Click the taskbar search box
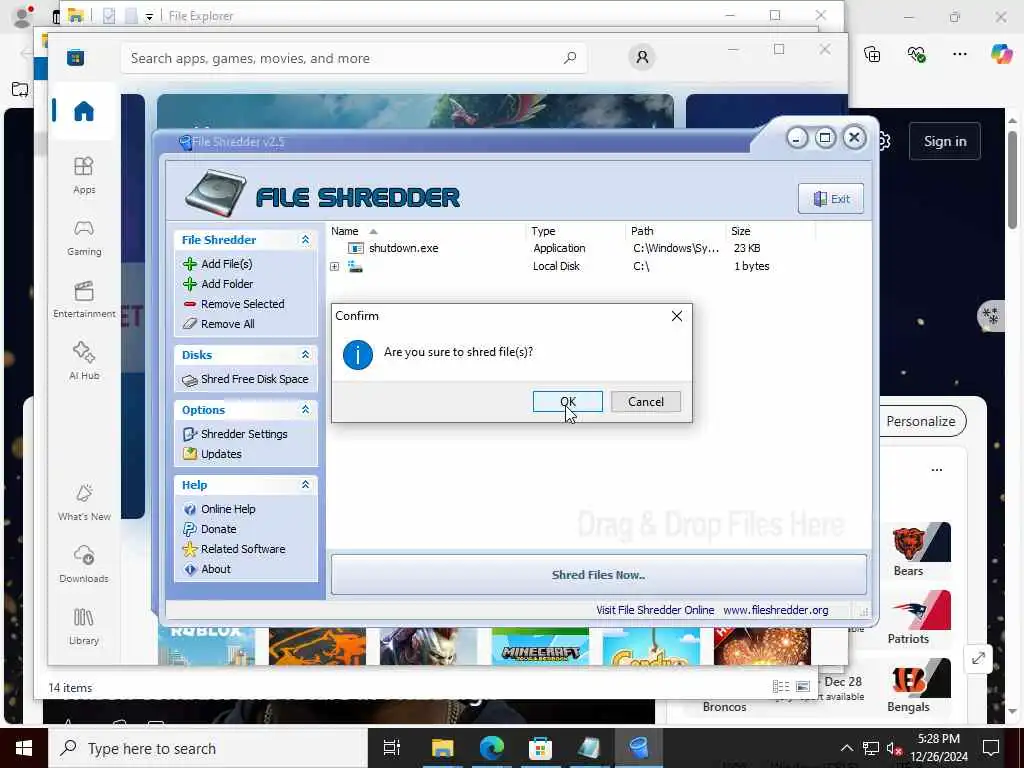This screenshot has height=768, width=1024. (x=208, y=748)
